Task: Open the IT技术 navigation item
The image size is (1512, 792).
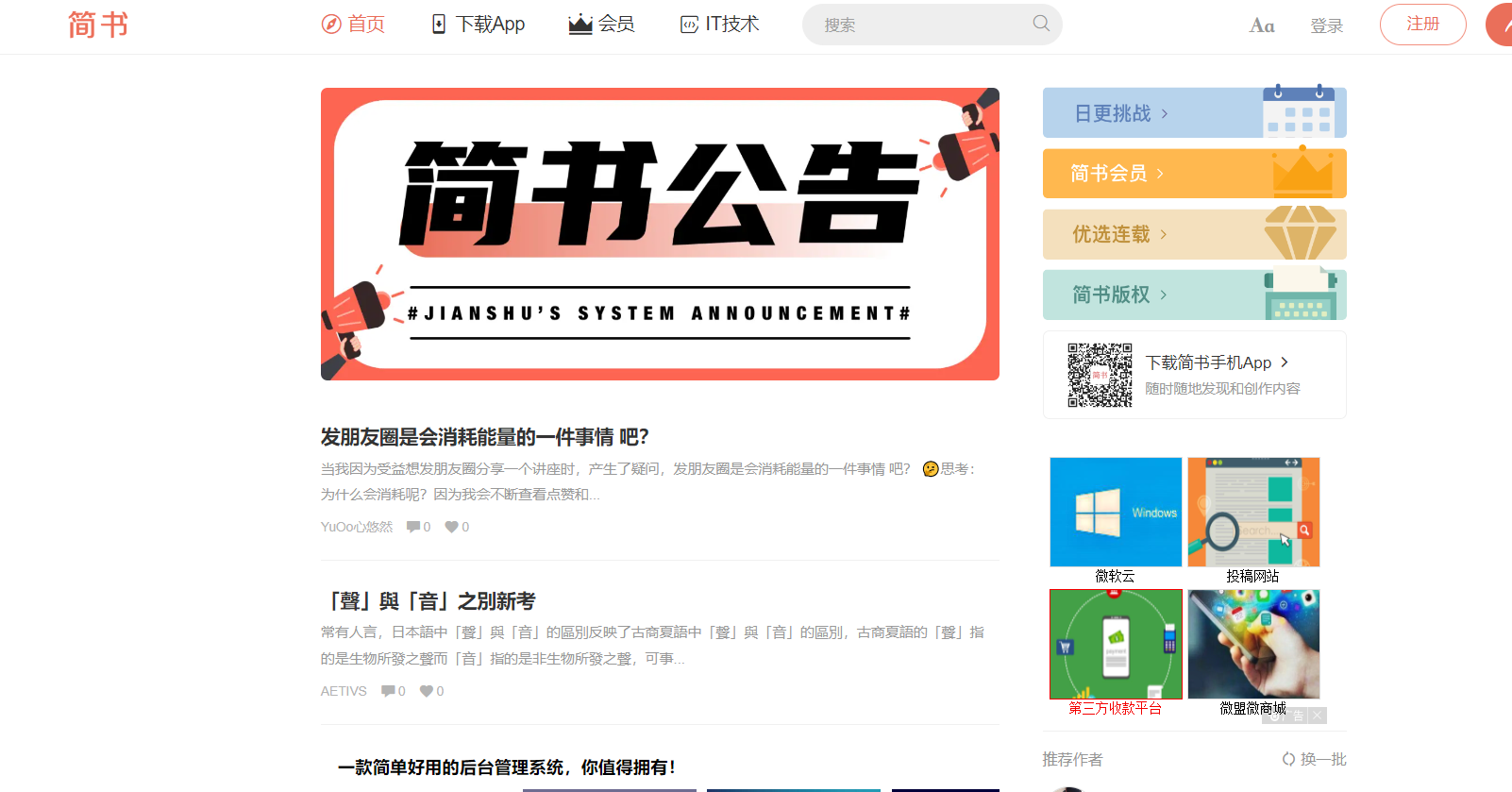Action: pos(719,25)
